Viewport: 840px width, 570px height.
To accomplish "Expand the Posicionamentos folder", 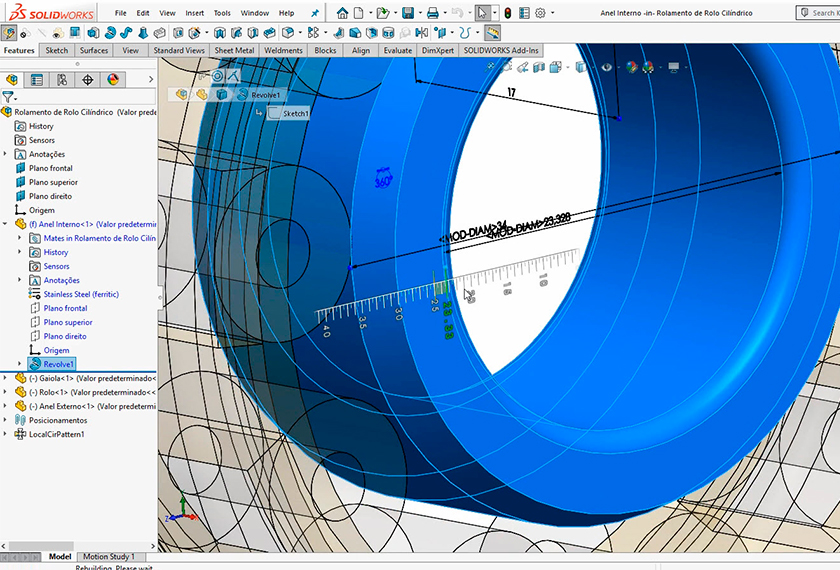I will [x=6, y=420].
